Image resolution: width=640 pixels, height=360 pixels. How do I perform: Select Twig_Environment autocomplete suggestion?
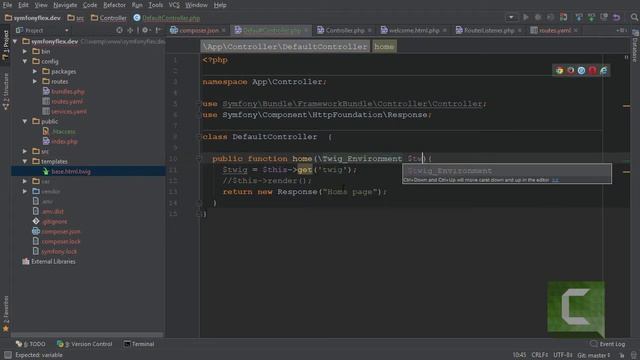[507, 171]
